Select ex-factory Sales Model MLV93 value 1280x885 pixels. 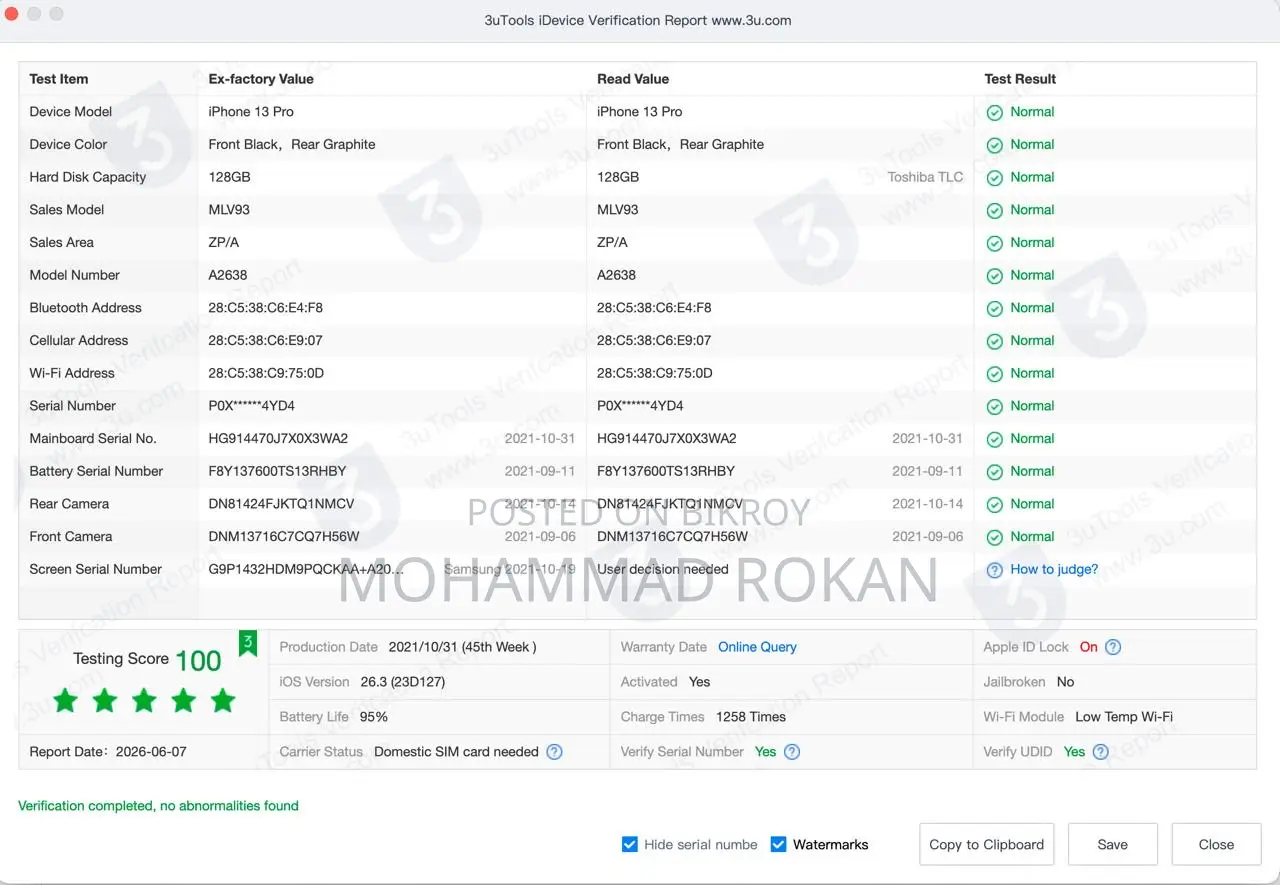229,210
